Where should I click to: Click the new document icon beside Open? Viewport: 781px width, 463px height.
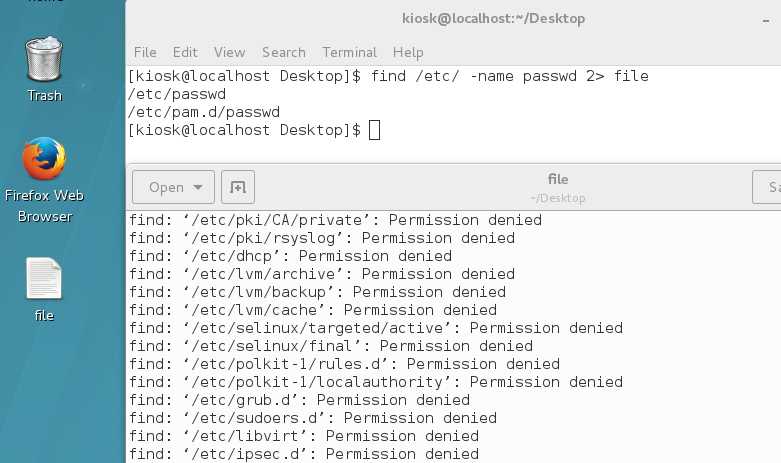coord(238,187)
